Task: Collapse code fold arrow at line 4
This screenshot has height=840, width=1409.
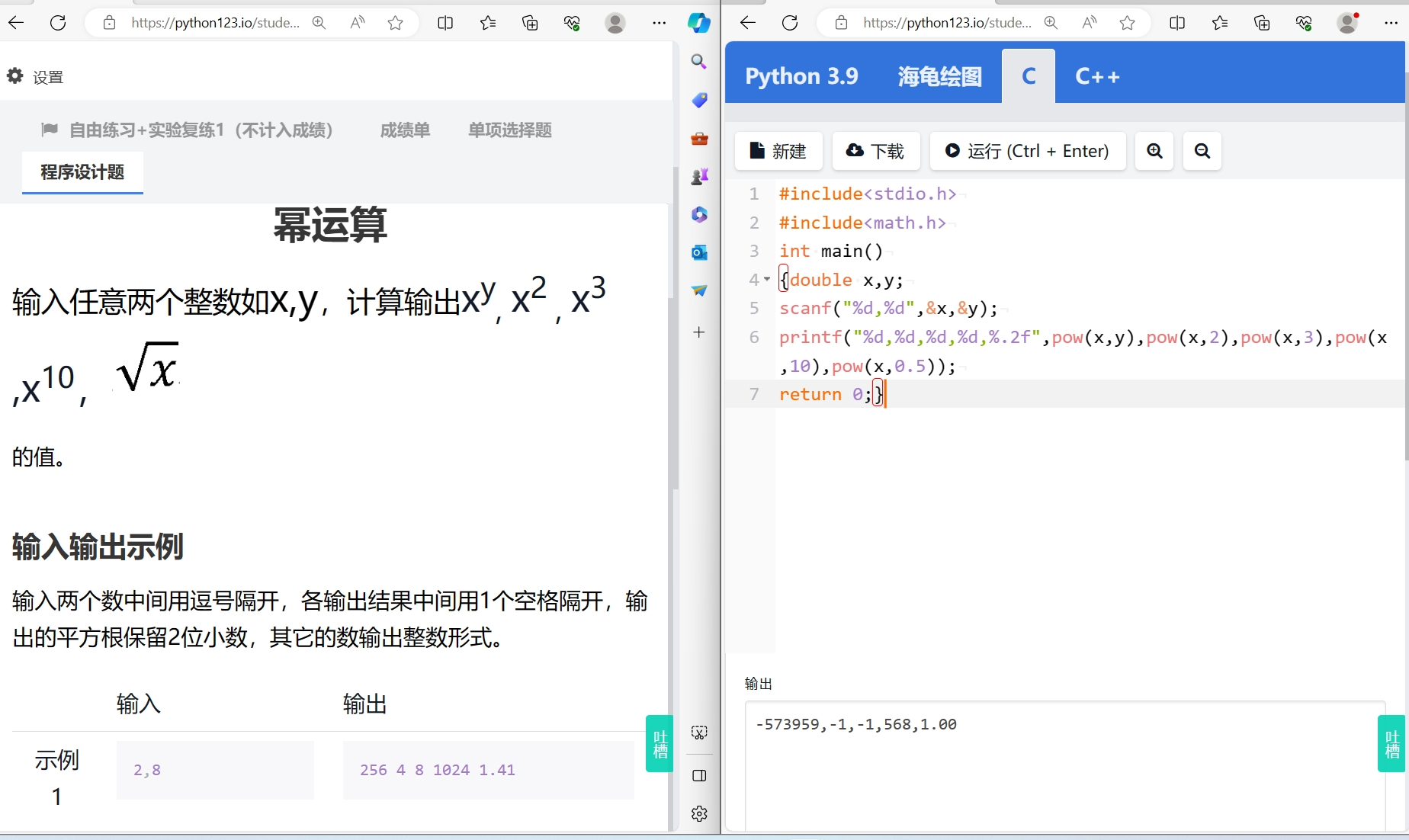Action: 767,280
